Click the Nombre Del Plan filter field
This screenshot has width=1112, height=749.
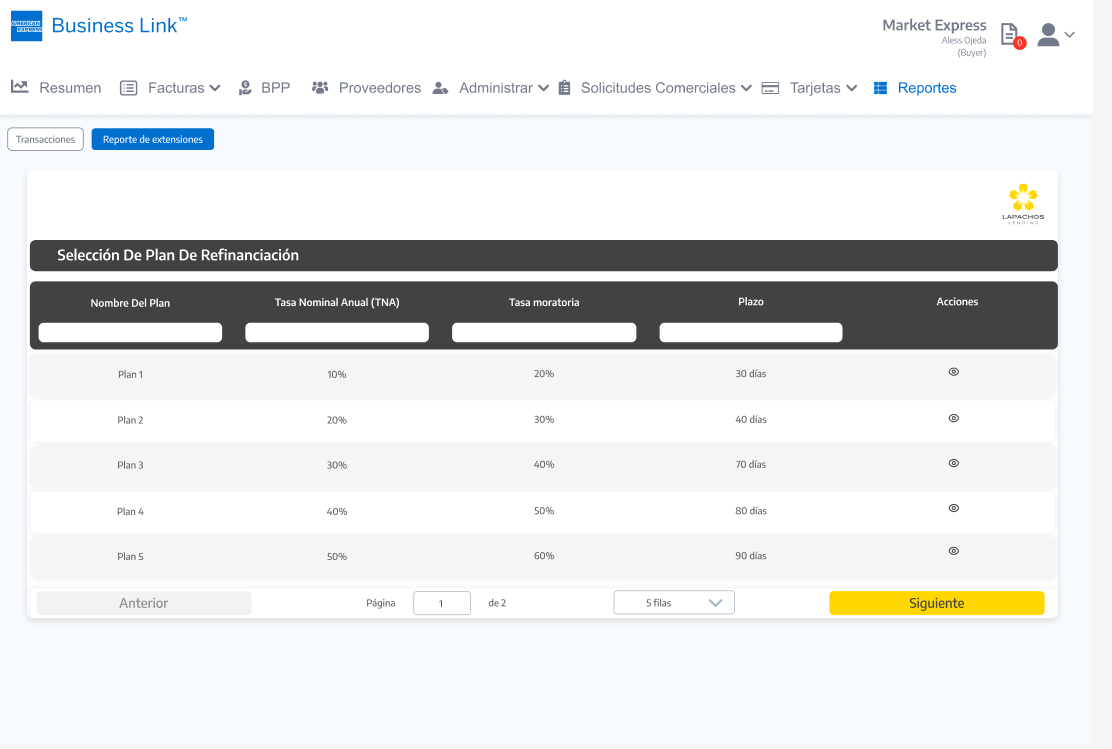coord(130,332)
